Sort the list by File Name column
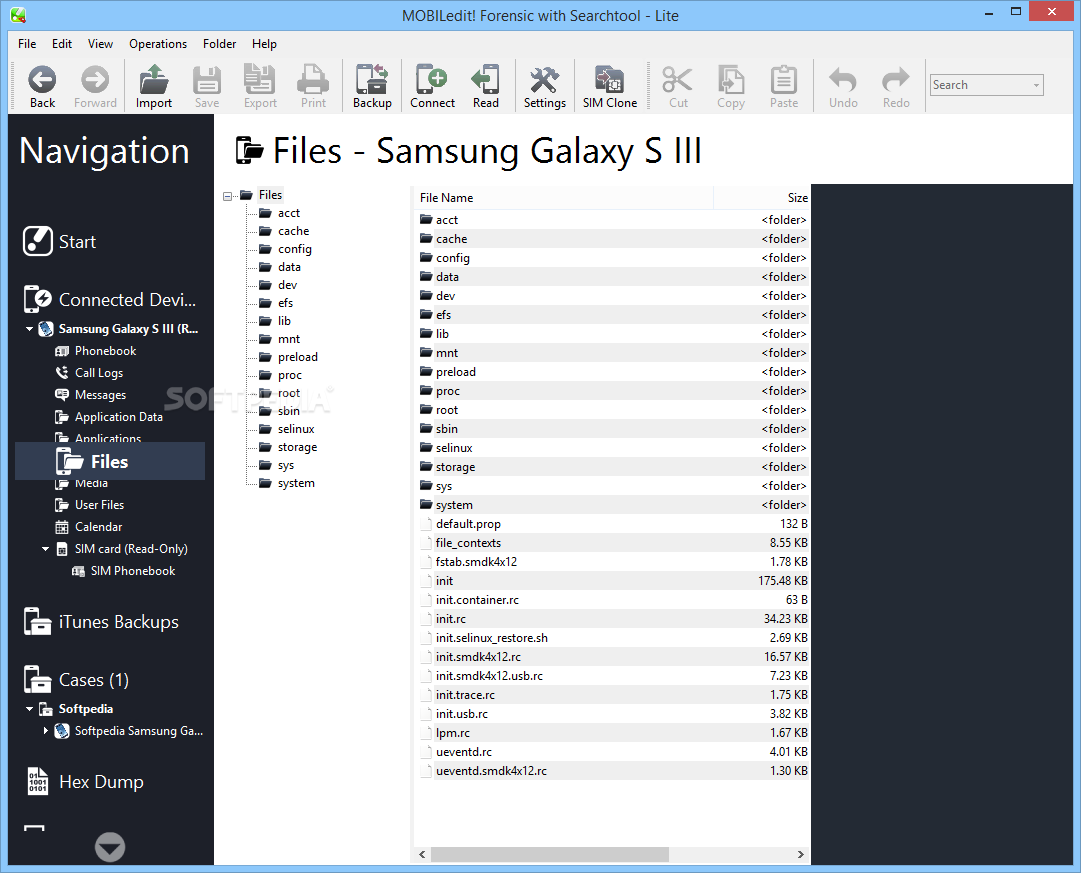 pyautogui.click(x=563, y=197)
